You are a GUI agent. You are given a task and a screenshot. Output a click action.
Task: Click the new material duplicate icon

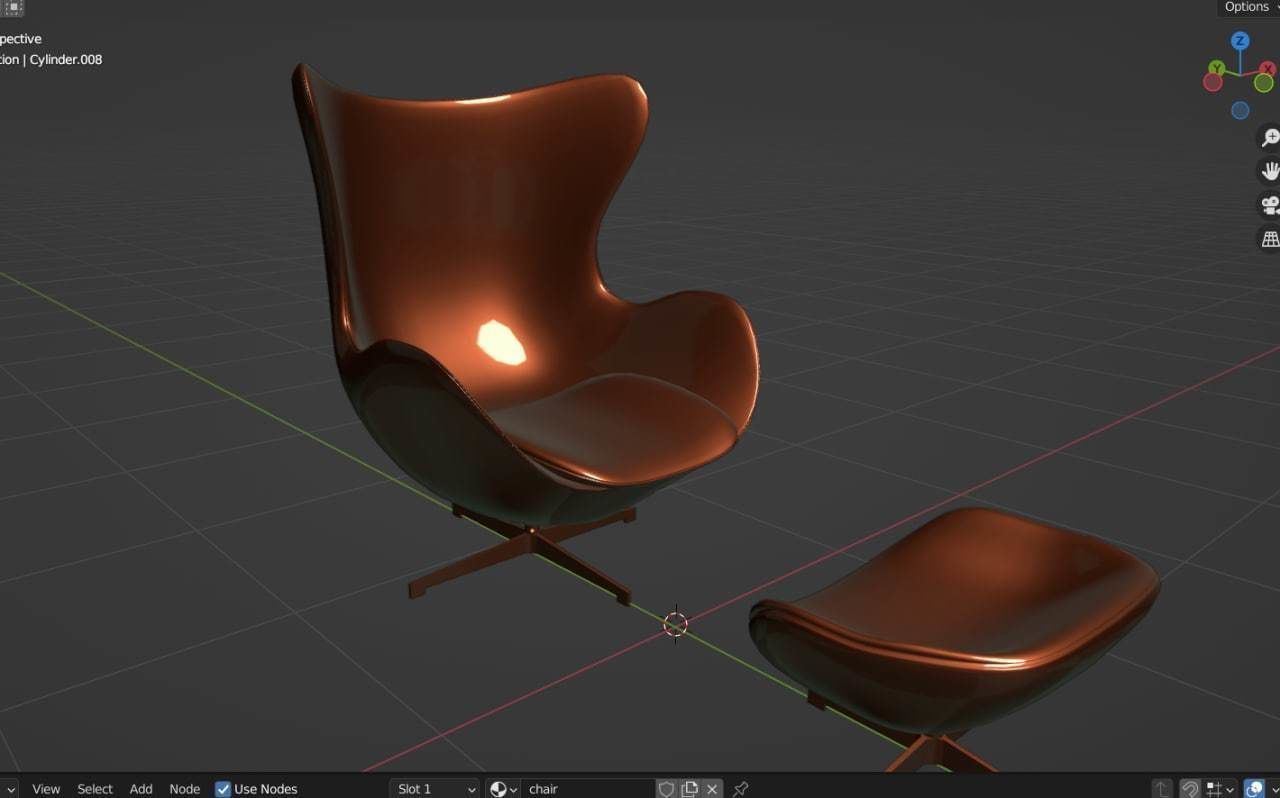pyautogui.click(x=690, y=789)
